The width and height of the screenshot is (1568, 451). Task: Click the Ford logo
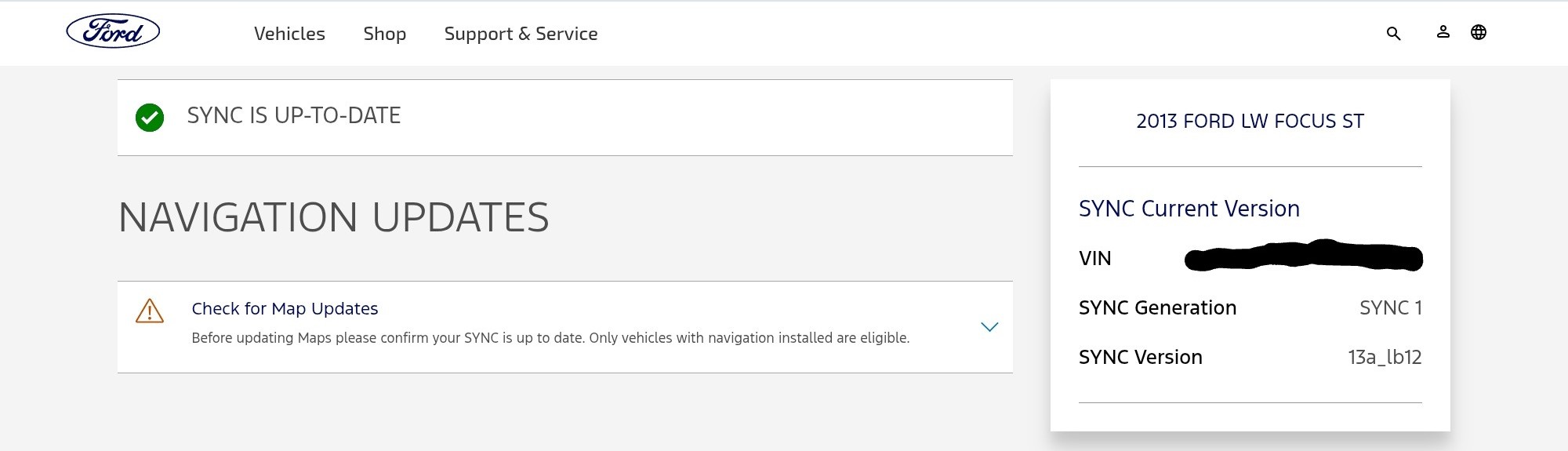[113, 32]
